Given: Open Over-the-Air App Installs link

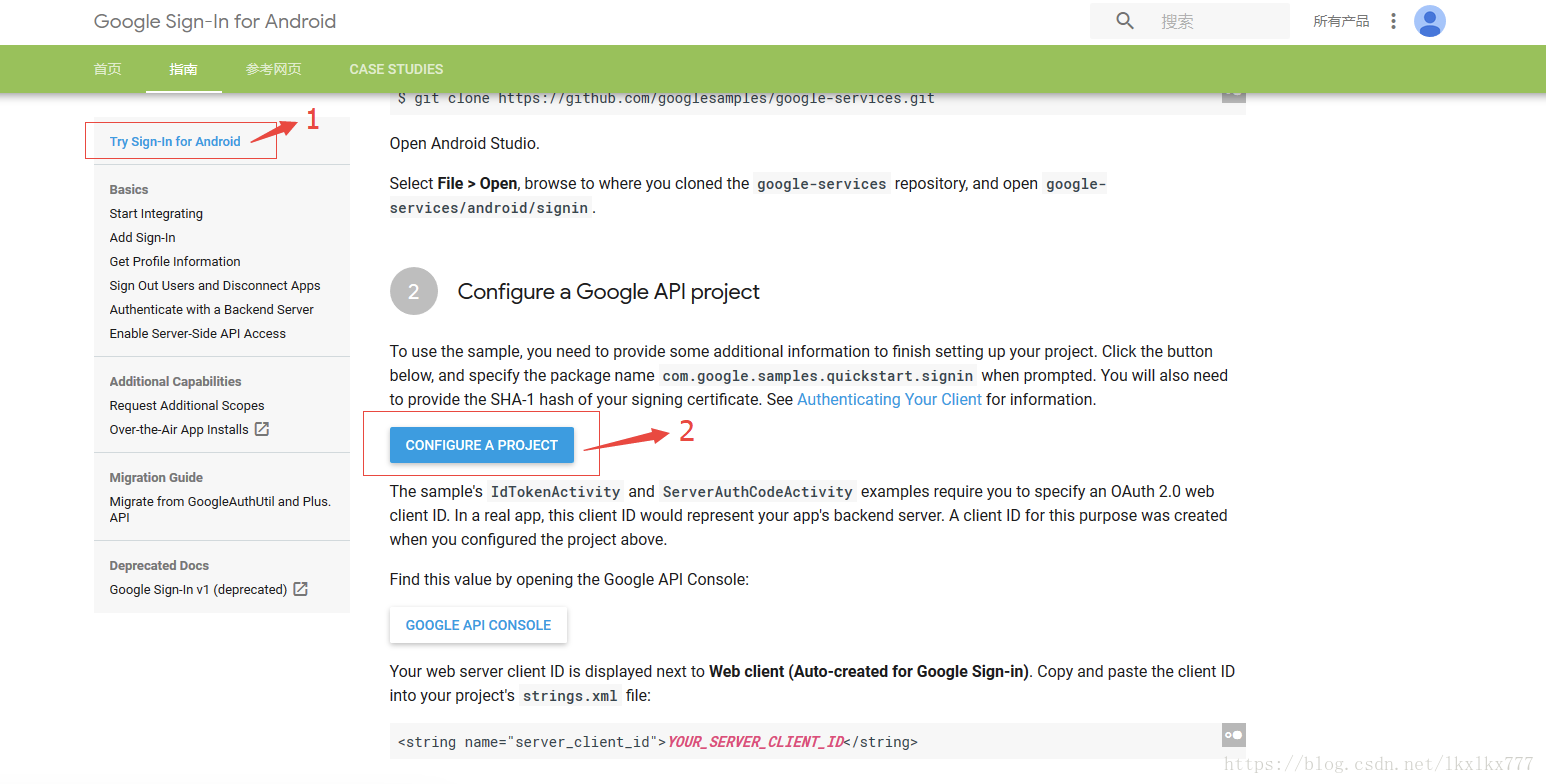Looking at the screenshot, I should 179,429.
